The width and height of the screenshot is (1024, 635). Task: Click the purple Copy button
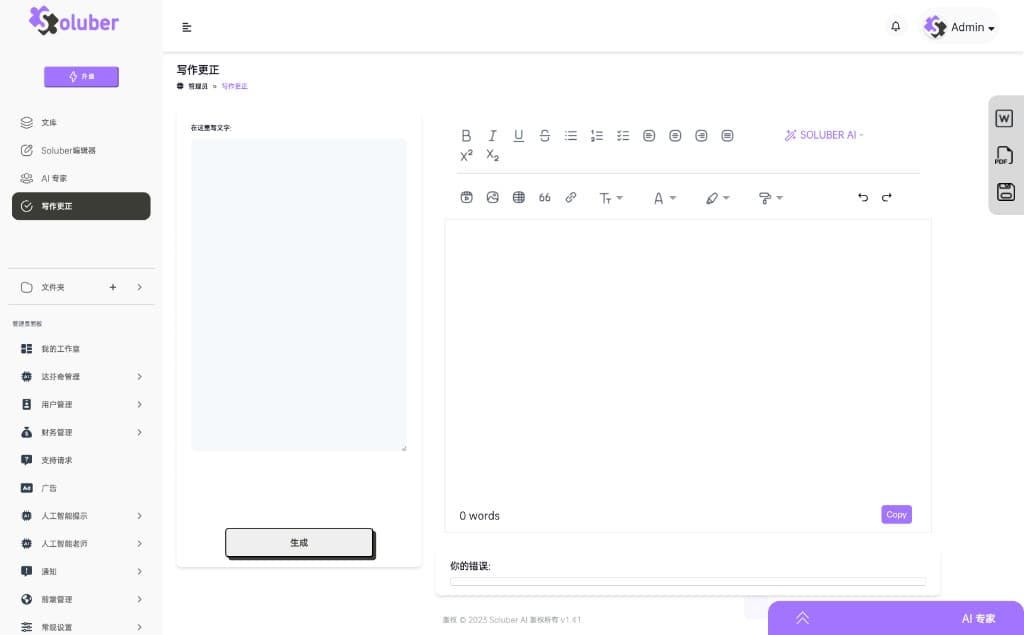pos(896,514)
